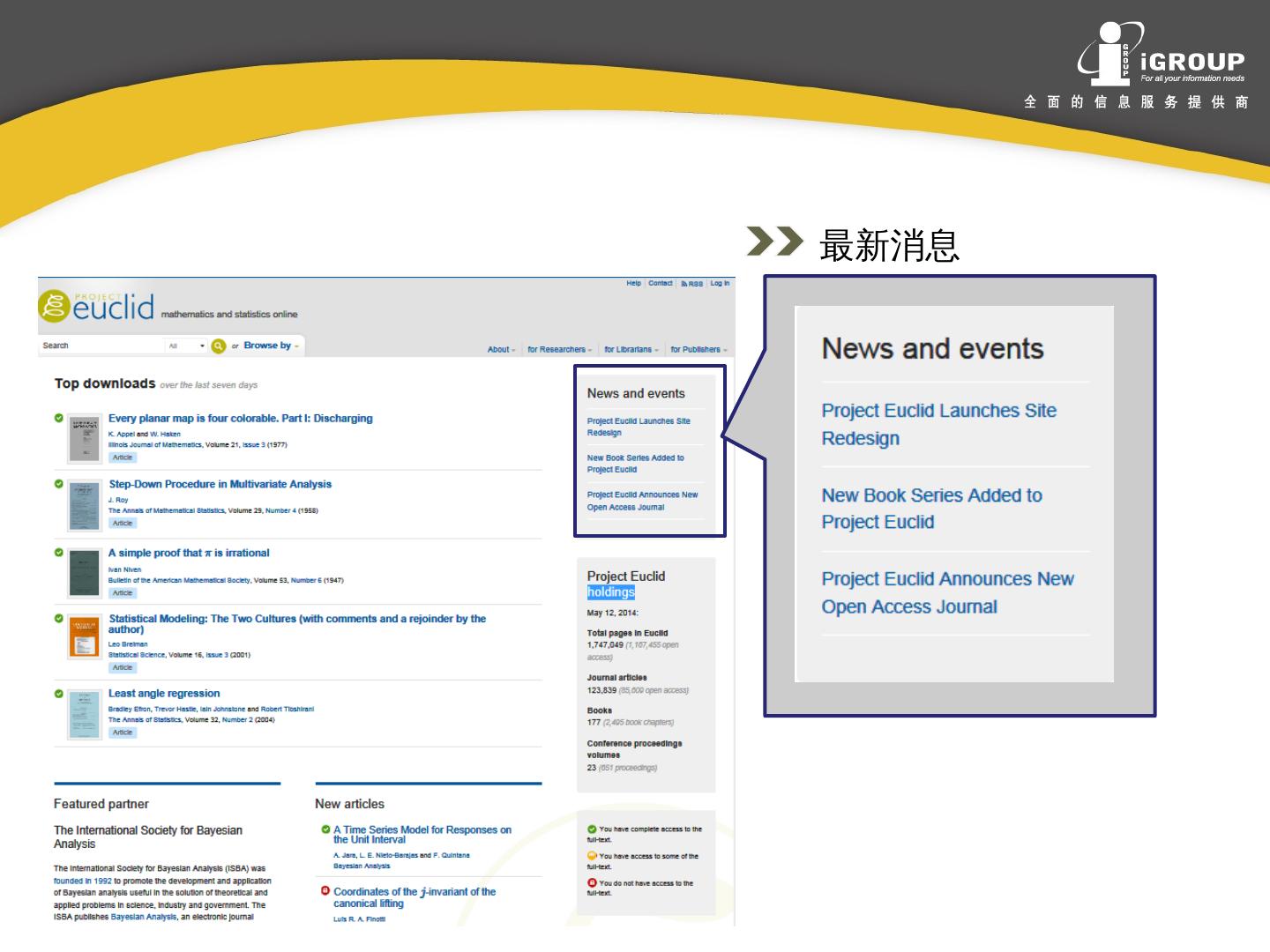1270x952 pixels.
Task: Open the Contact link in top bar
Action: (x=661, y=284)
